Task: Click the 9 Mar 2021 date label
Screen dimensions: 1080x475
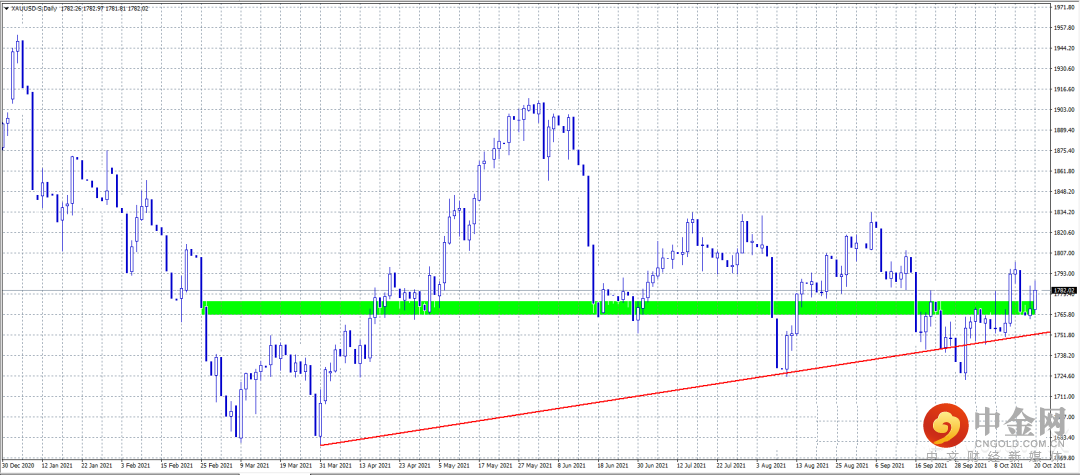Action: [x=256, y=466]
